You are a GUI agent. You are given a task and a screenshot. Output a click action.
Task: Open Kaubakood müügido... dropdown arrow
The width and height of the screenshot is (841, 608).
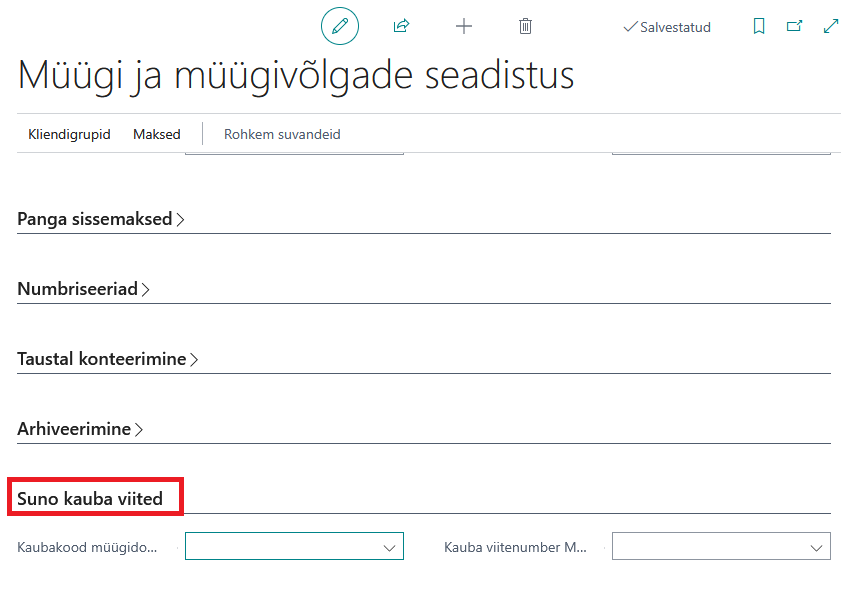point(389,547)
